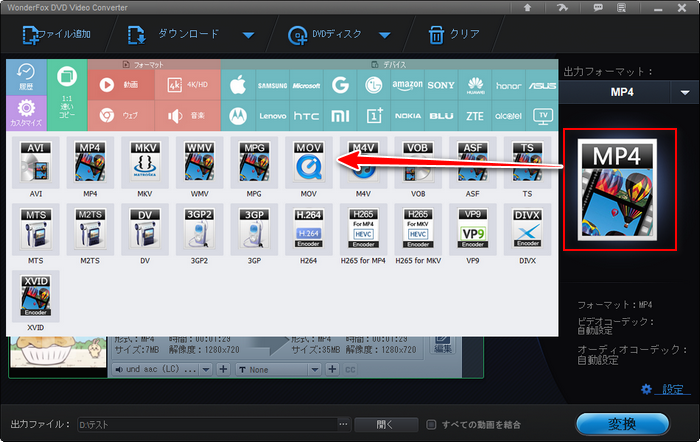The width and height of the screenshot is (700, 442).
Task: Expand the output format MP4 dropdown
Action: point(684,92)
